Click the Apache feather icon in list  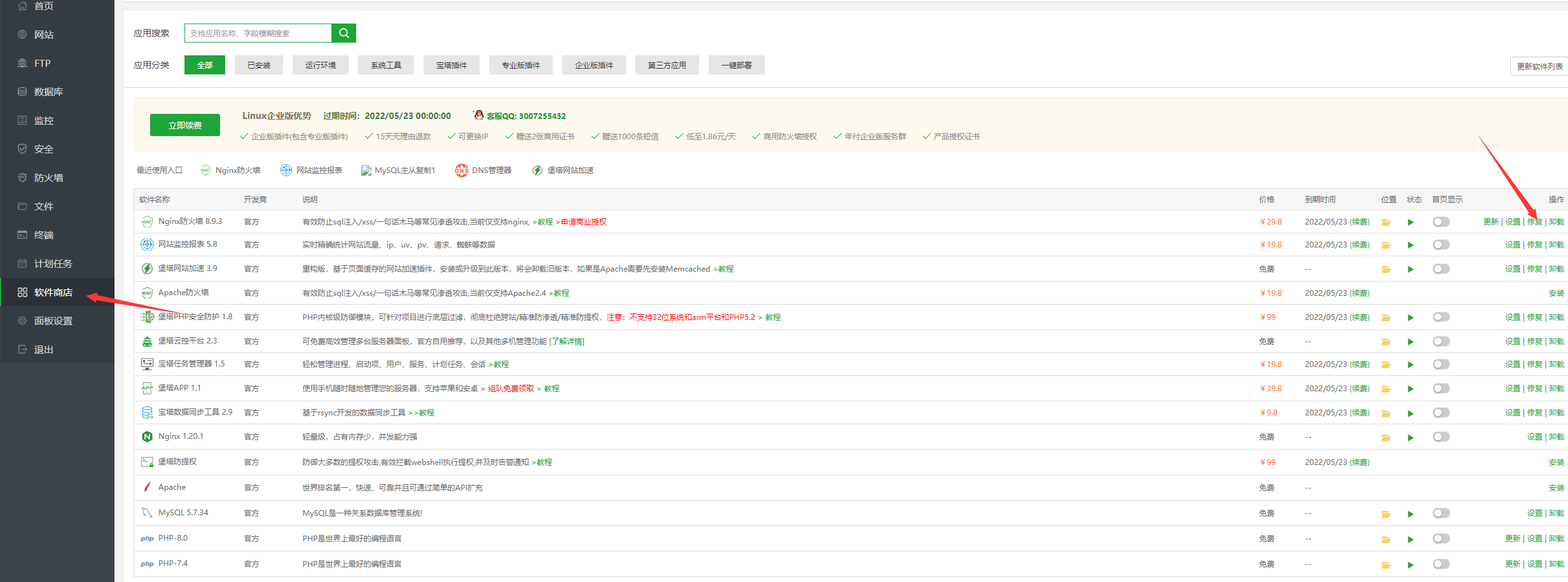(147, 487)
